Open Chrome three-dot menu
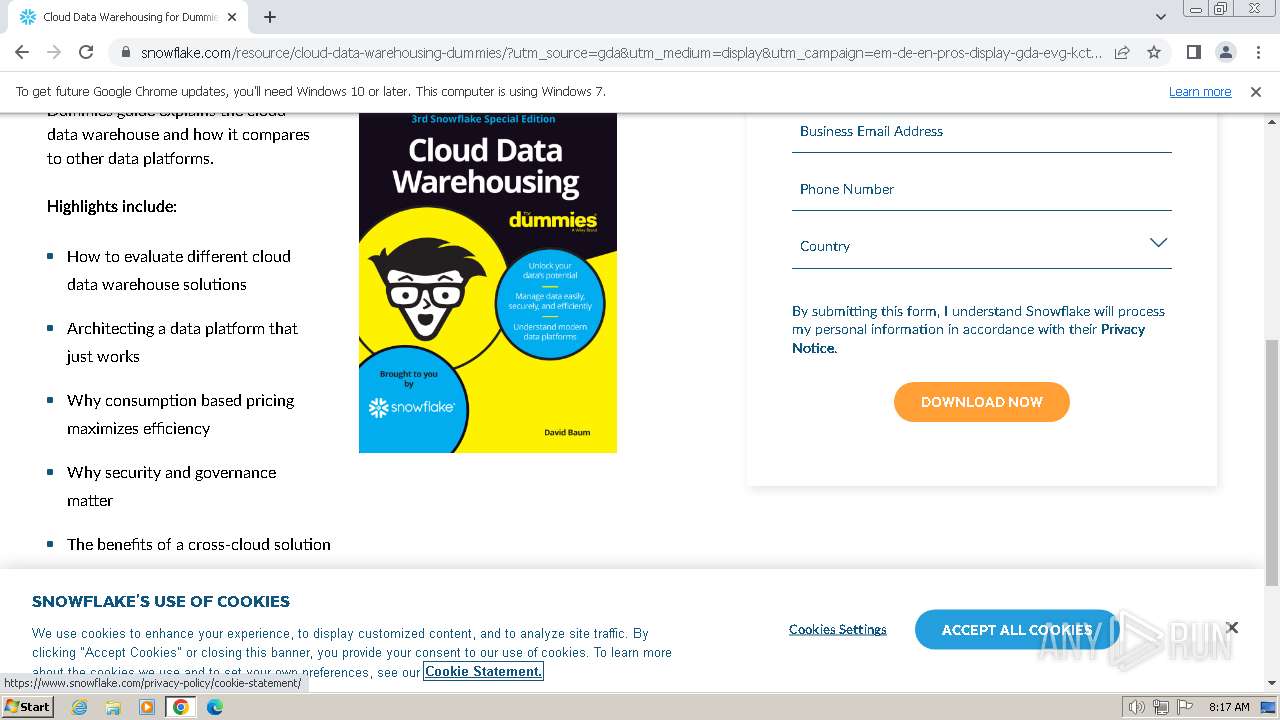Image resolution: width=1280 pixels, height=720 pixels. 1257,52
